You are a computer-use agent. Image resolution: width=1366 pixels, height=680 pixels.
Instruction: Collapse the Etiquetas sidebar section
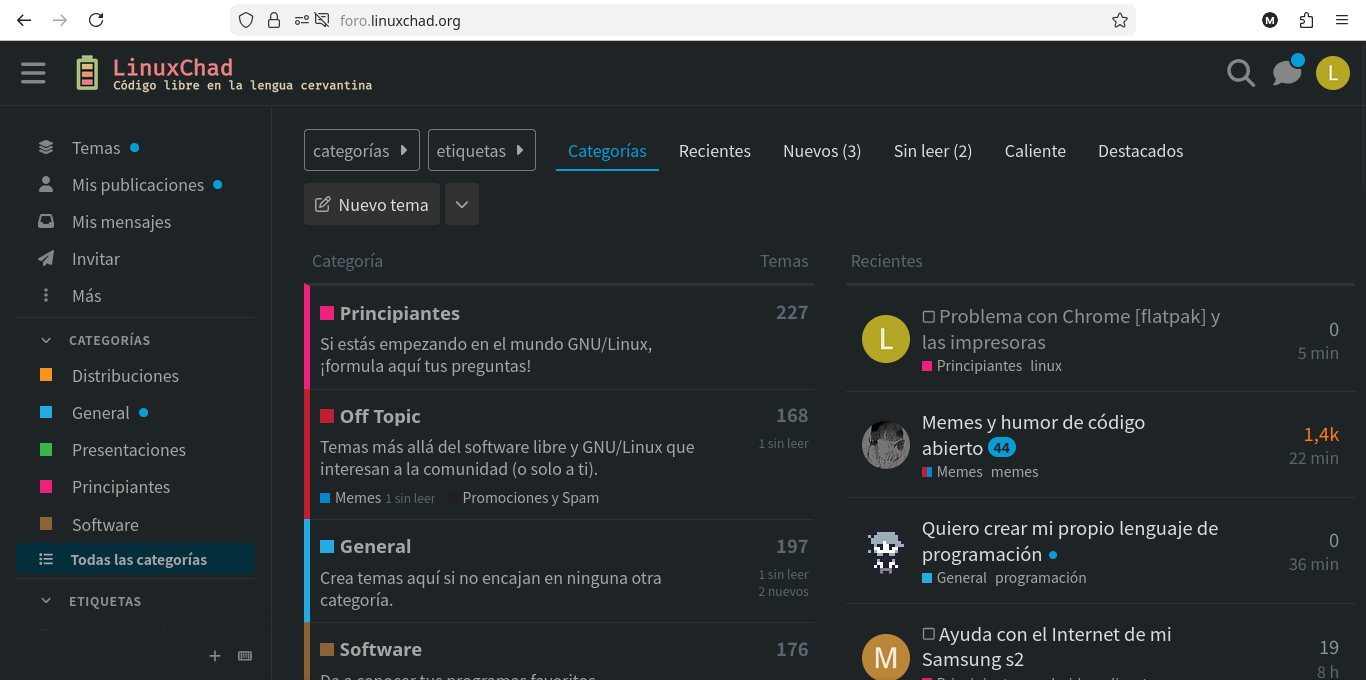tap(46, 601)
